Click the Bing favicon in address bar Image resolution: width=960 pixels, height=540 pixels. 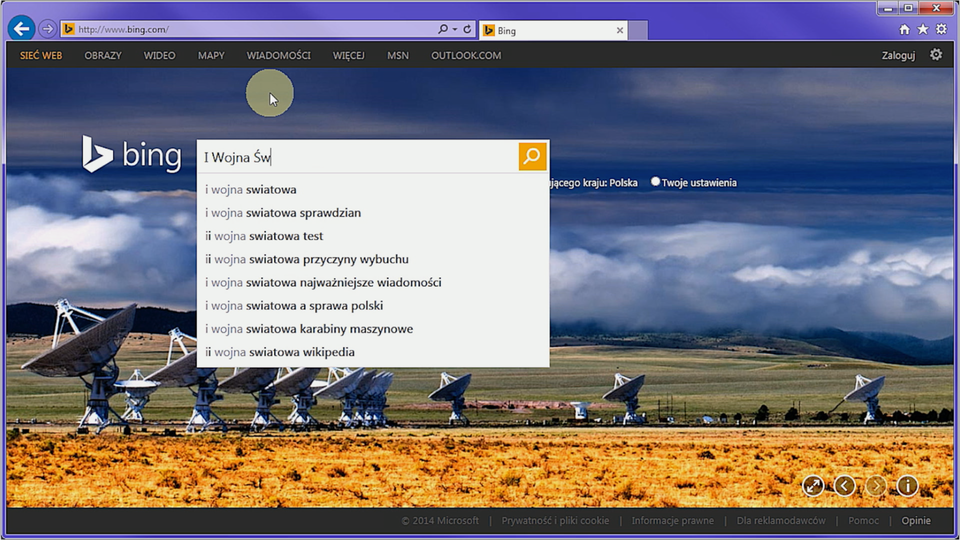tap(69, 29)
